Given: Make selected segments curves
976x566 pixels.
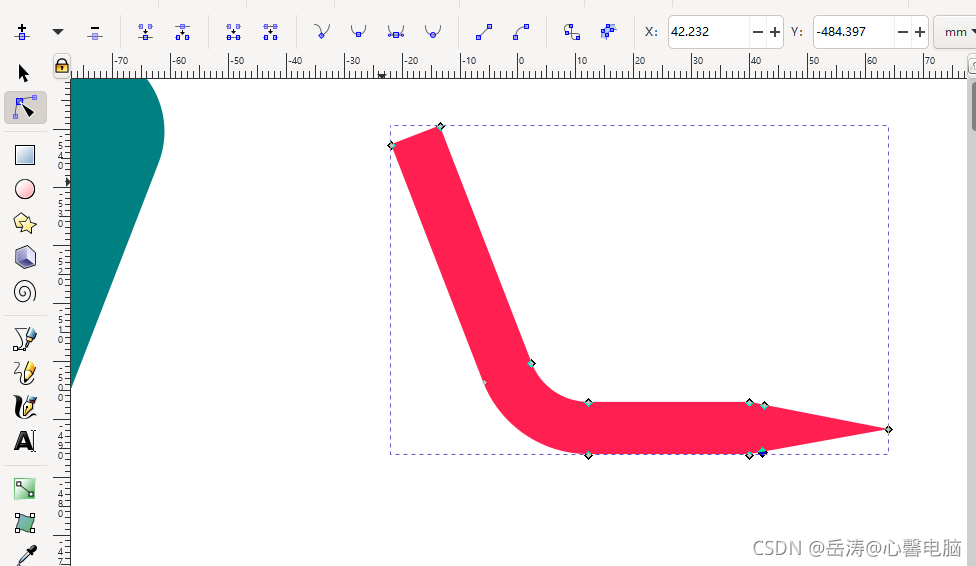Looking at the screenshot, I should [x=521, y=32].
